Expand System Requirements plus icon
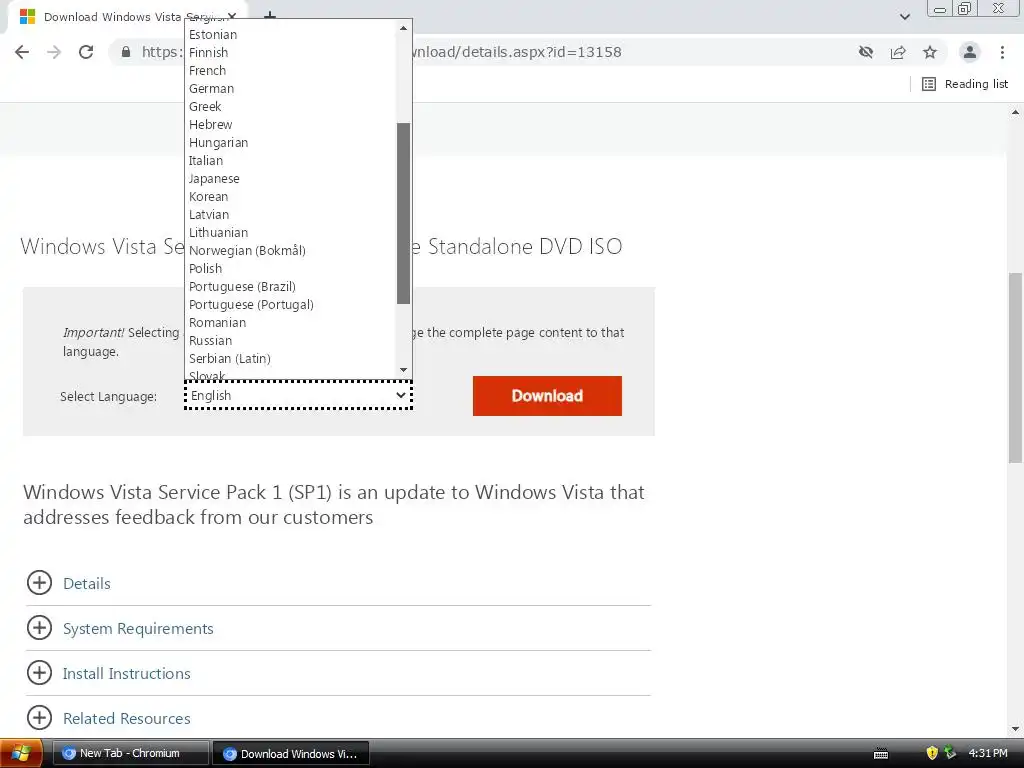The width and height of the screenshot is (1024, 768). (x=39, y=628)
